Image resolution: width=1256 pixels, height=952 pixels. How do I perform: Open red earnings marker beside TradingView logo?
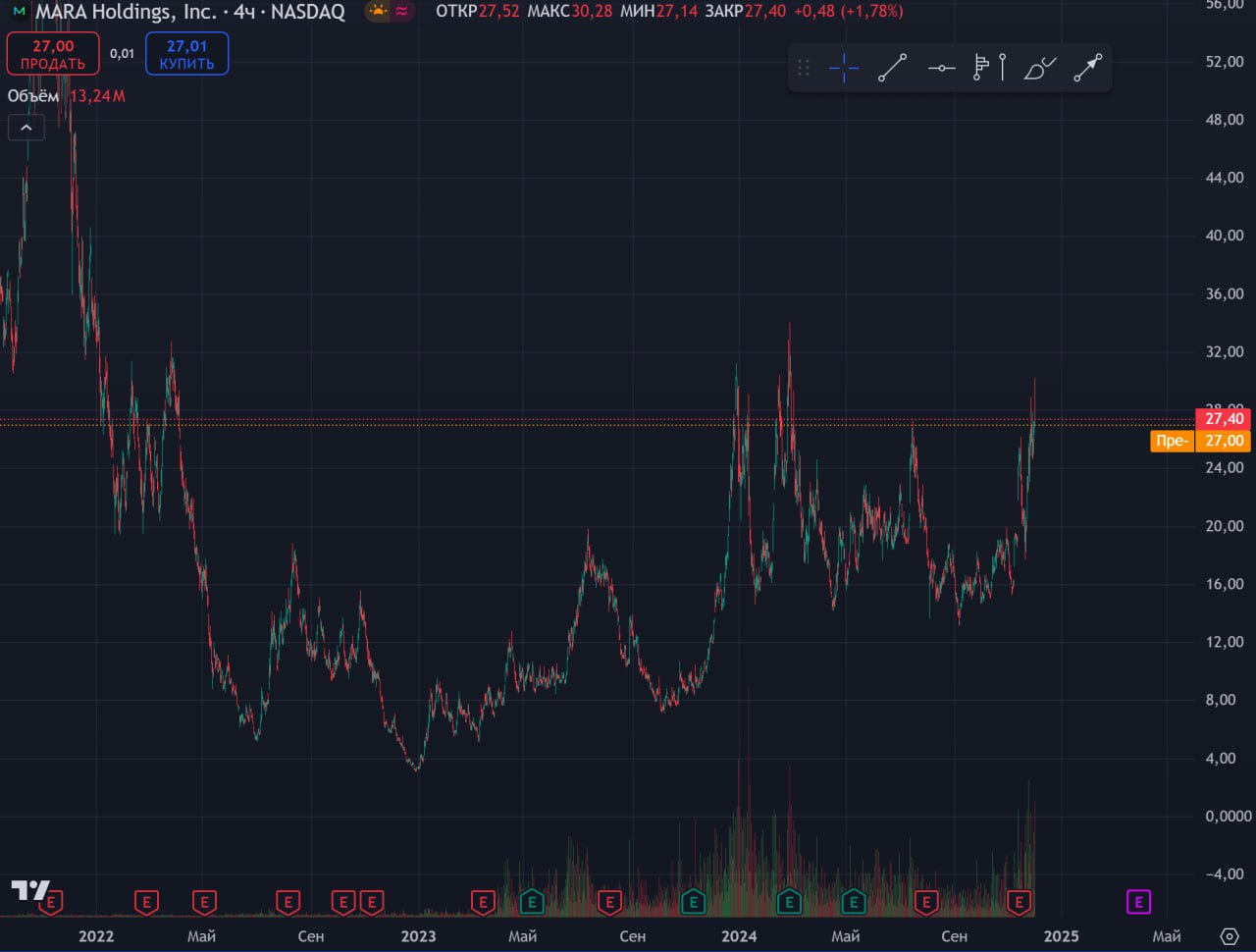pos(51,902)
